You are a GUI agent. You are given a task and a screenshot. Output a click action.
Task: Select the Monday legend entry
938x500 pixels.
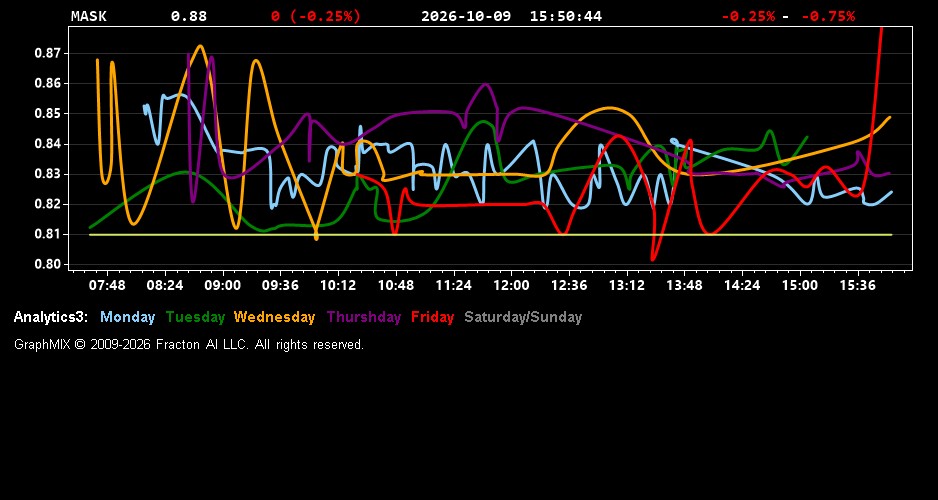point(127,318)
